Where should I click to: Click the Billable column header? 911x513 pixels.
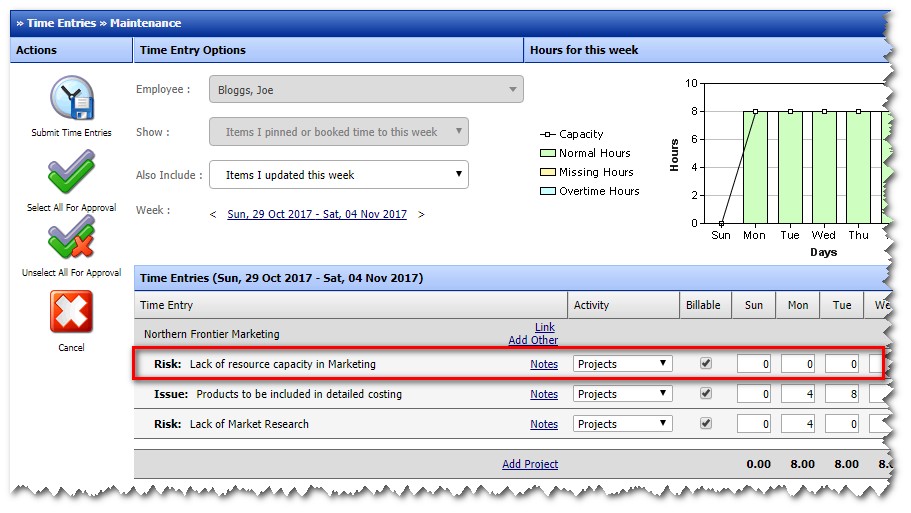703,305
